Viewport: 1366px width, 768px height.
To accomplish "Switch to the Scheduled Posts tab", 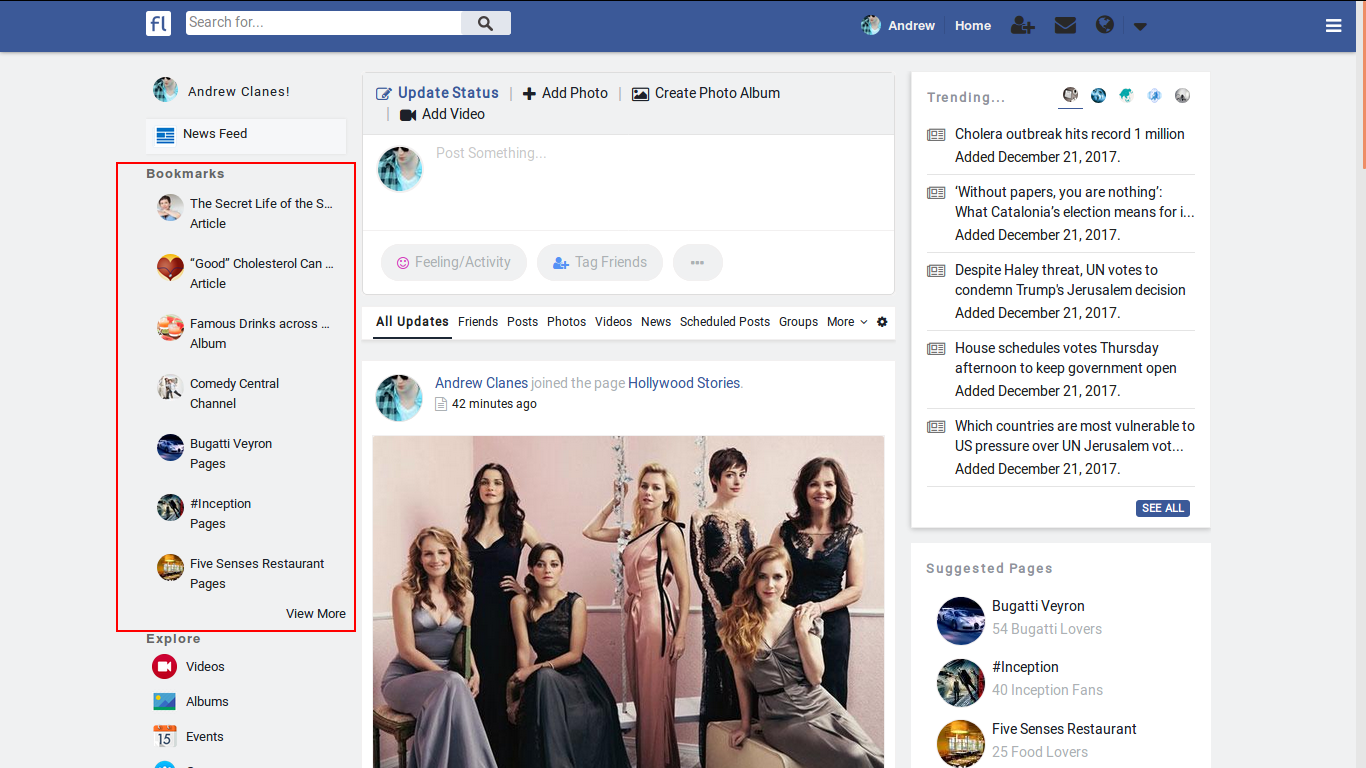I will (724, 322).
